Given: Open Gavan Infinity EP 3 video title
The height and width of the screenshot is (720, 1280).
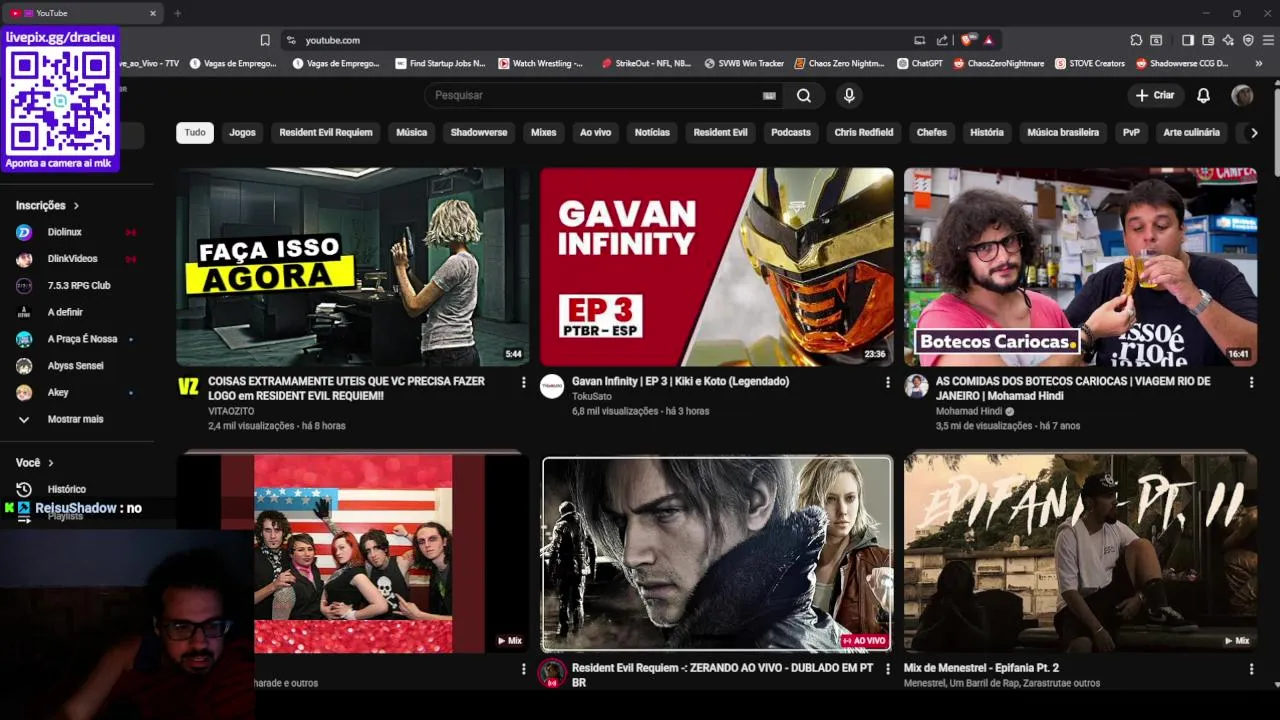Looking at the screenshot, I should [x=680, y=382].
